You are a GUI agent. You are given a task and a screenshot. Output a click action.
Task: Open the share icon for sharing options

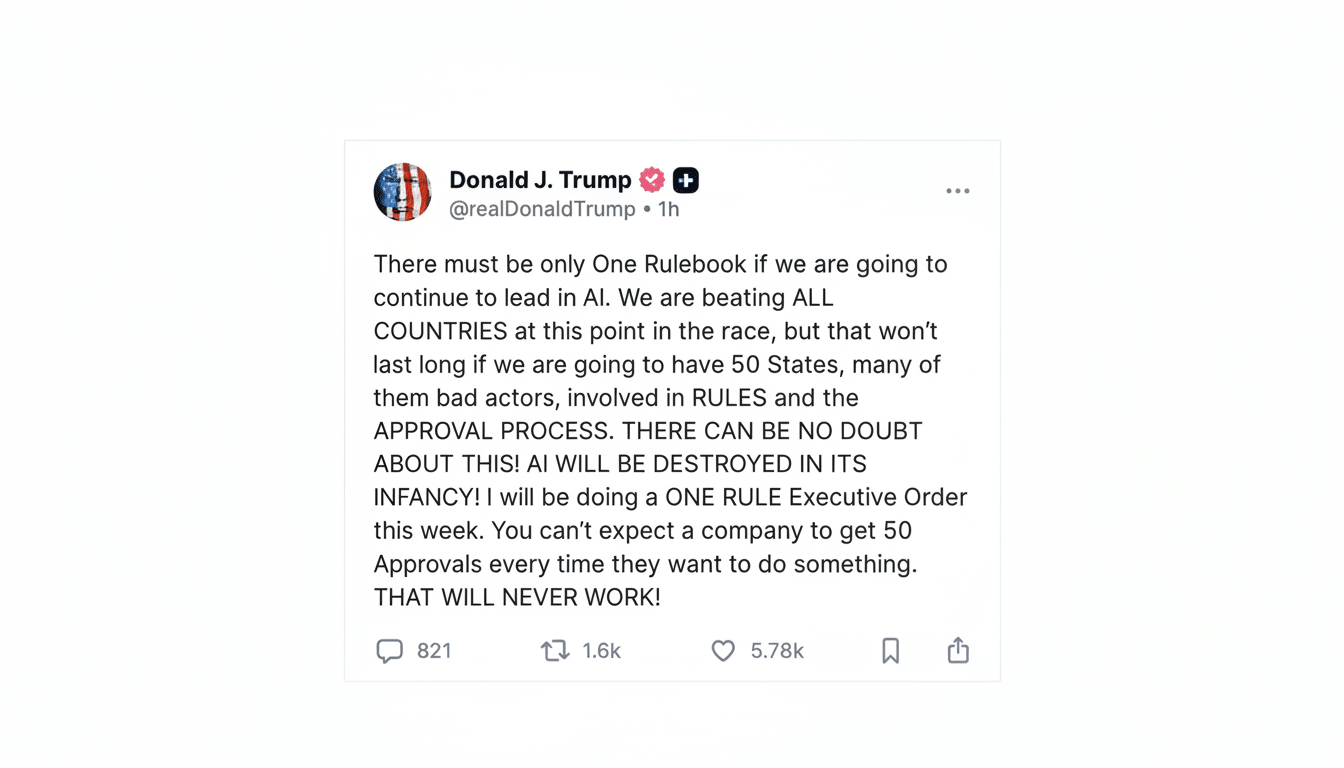[957, 650]
